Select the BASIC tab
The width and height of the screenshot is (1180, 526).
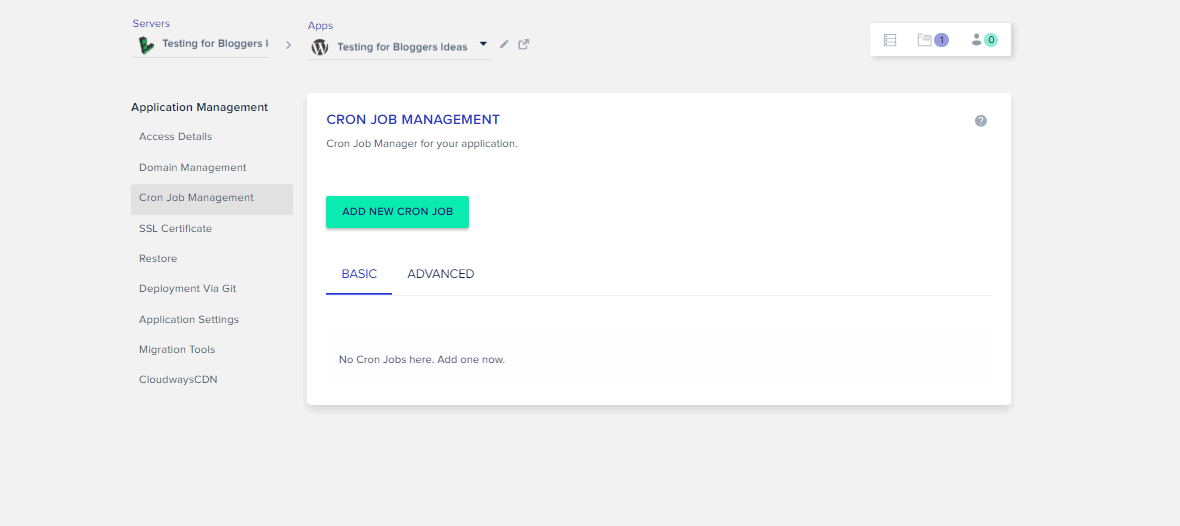(359, 274)
